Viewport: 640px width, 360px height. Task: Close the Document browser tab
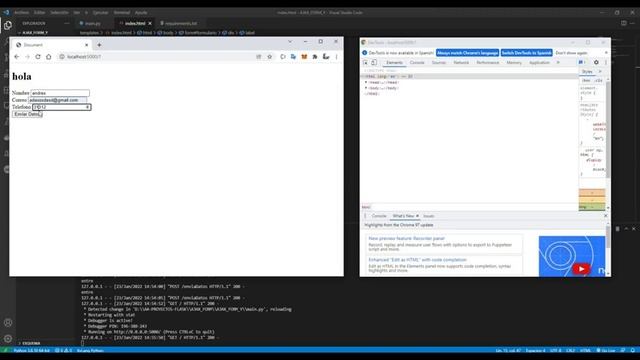click(x=87, y=45)
